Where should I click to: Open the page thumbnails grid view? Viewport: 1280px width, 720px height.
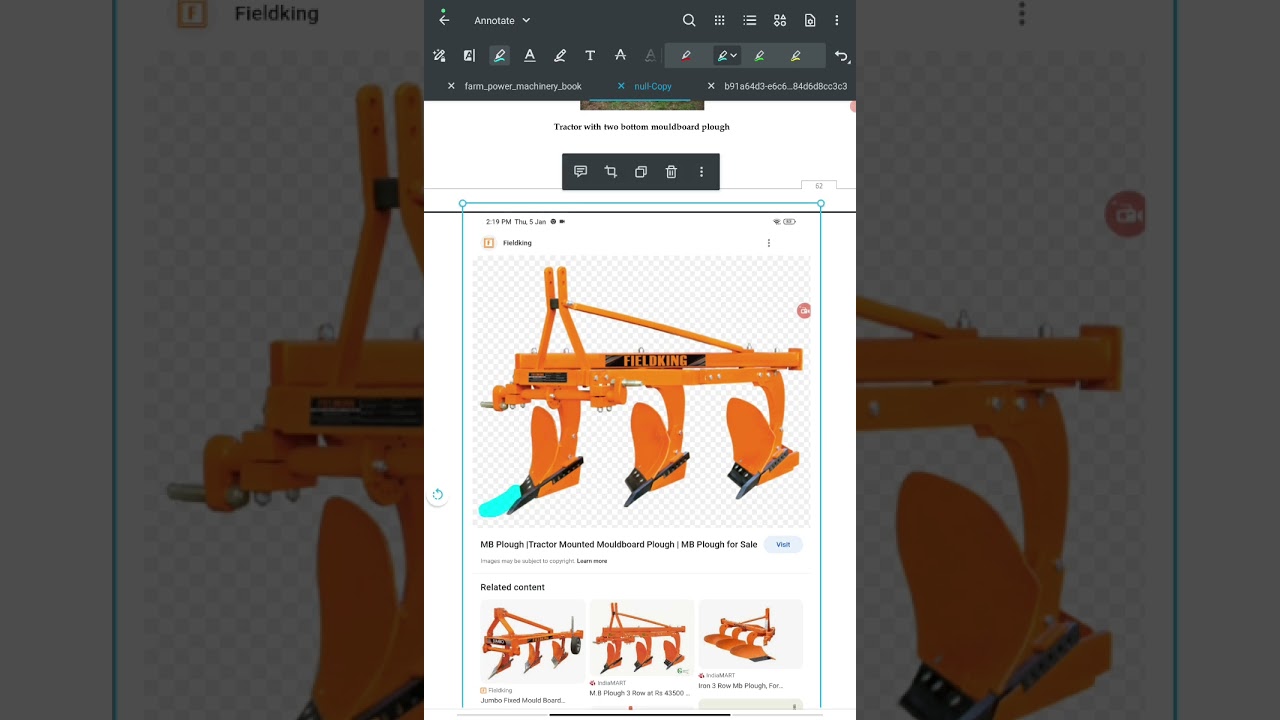719,20
